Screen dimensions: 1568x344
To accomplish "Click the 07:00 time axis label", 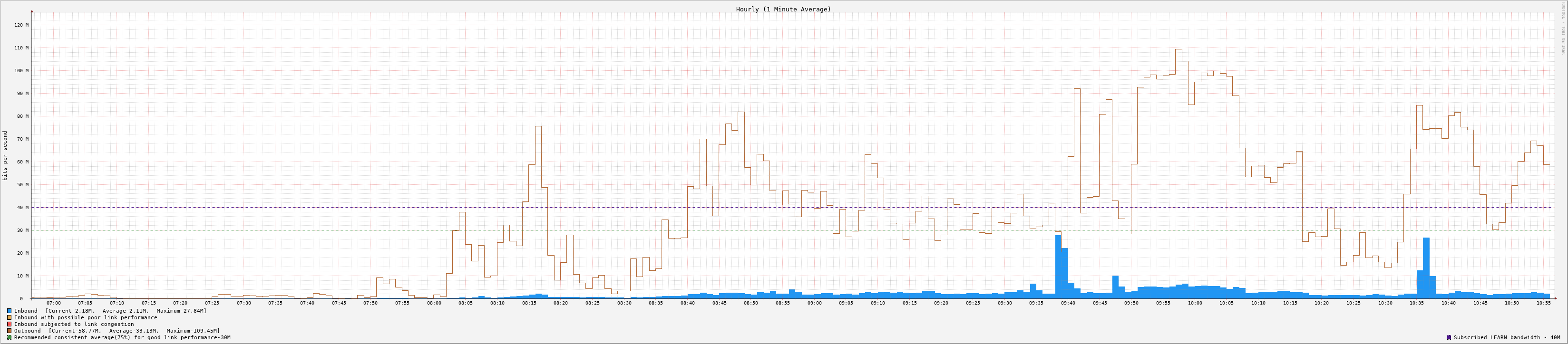I will pos(54,303).
